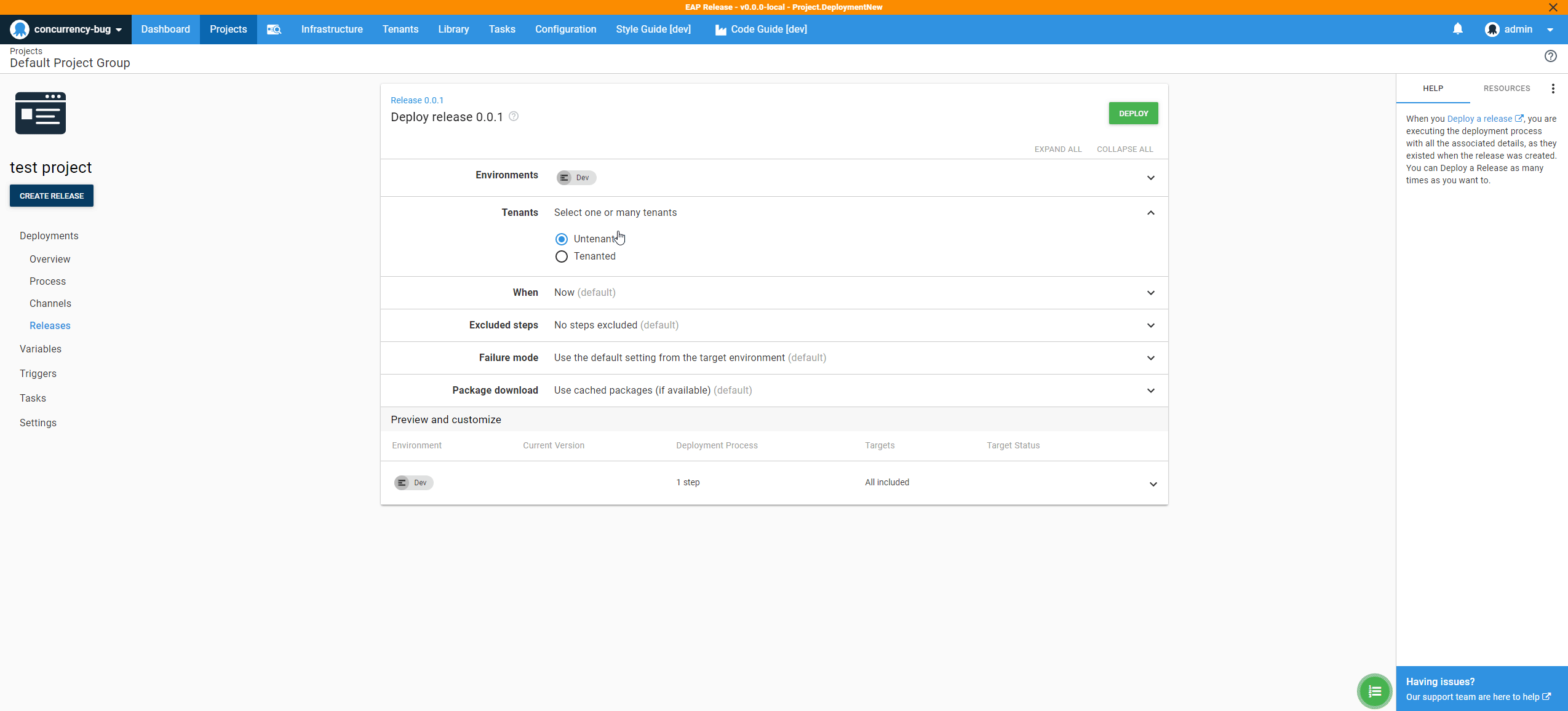Click the Dev environment chip under Environments
This screenshot has width=1568, height=711.
[575, 177]
